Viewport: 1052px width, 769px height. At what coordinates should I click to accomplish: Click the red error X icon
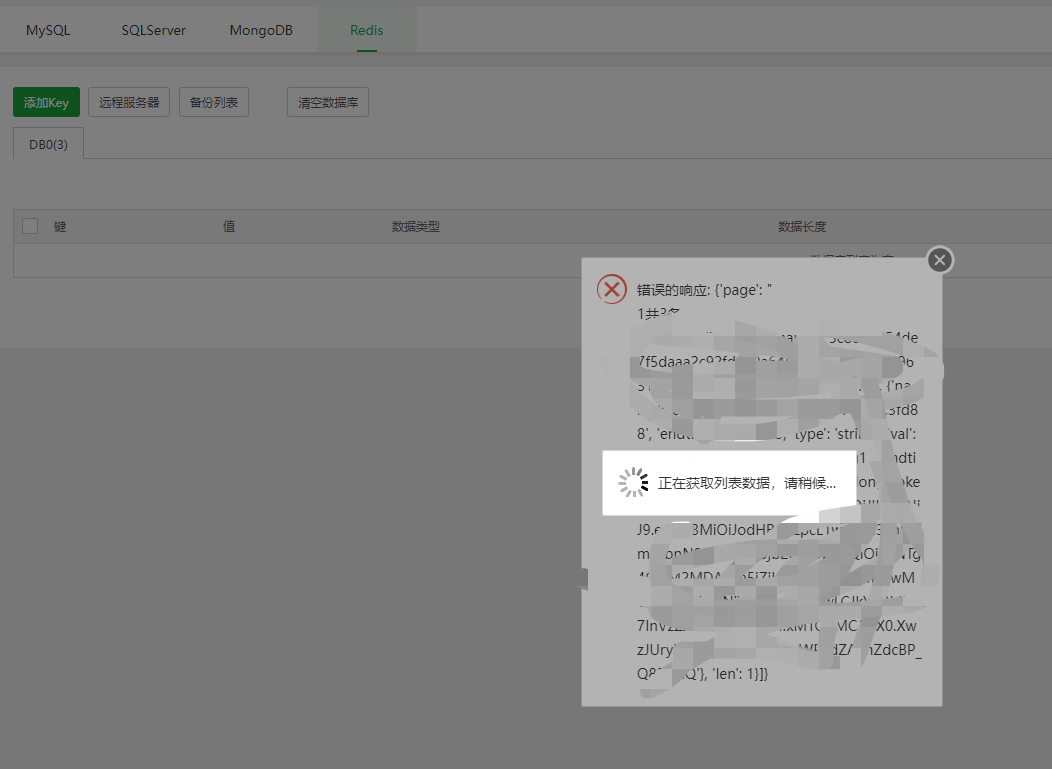[x=611, y=289]
